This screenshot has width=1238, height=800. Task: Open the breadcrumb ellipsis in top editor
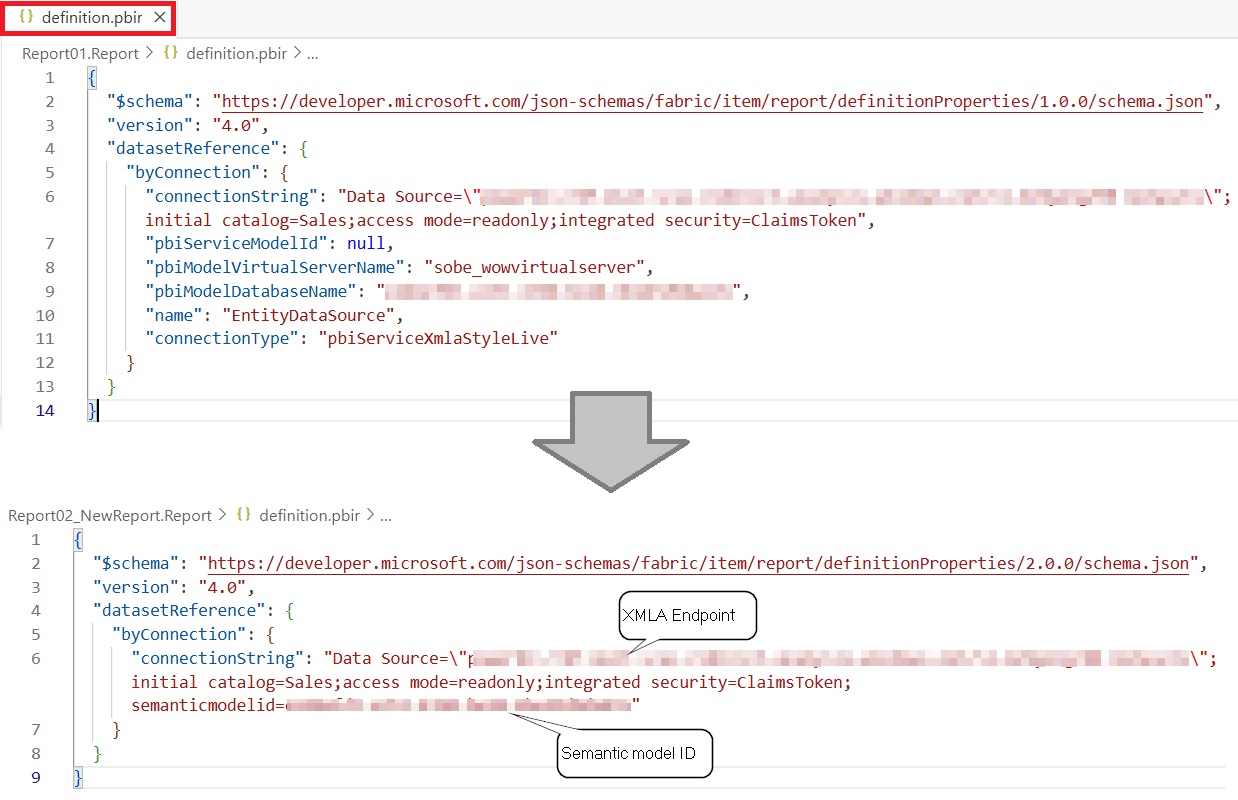tap(313, 54)
